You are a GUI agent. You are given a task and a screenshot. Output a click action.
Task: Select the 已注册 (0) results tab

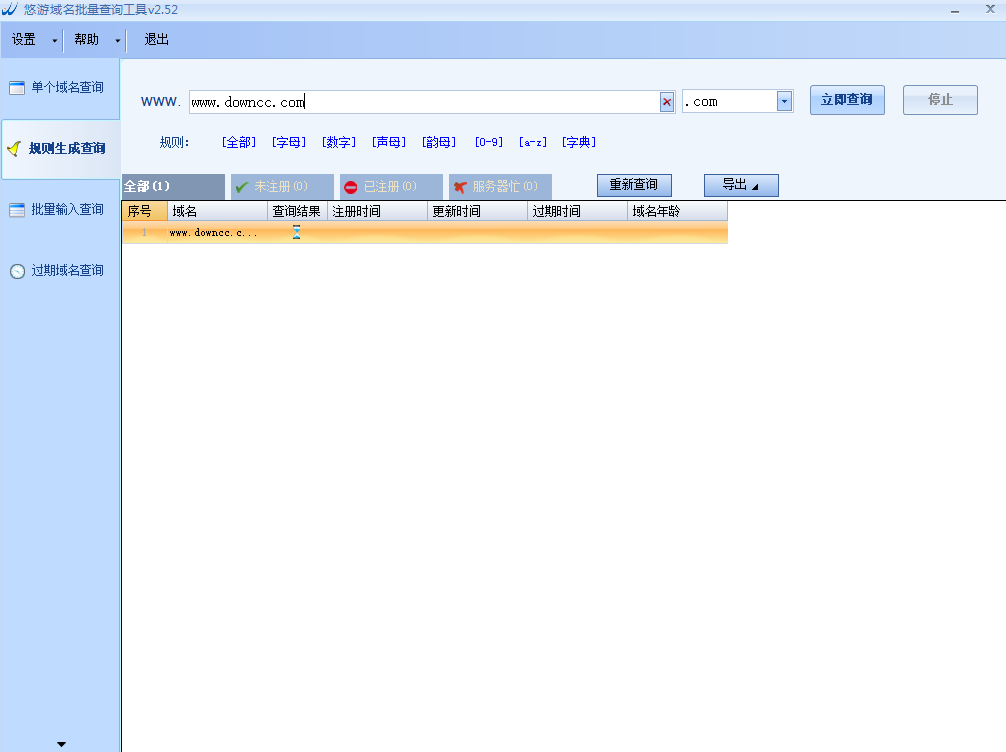coord(391,187)
